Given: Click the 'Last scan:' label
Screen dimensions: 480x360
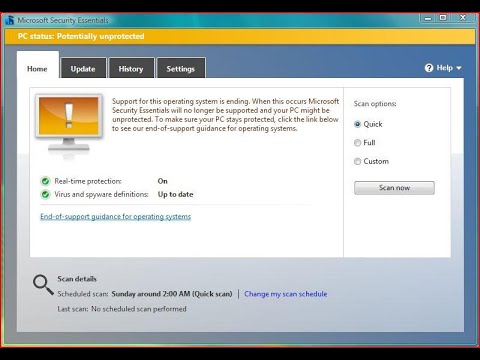Looking at the screenshot, I should (x=73, y=309).
